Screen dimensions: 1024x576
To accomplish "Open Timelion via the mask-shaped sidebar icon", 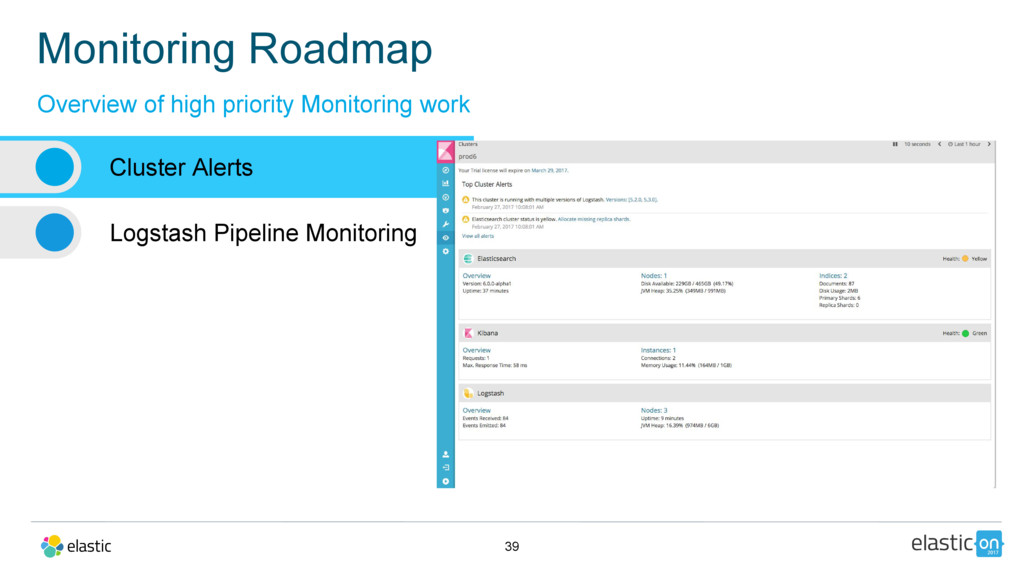I will coord(445,211).
